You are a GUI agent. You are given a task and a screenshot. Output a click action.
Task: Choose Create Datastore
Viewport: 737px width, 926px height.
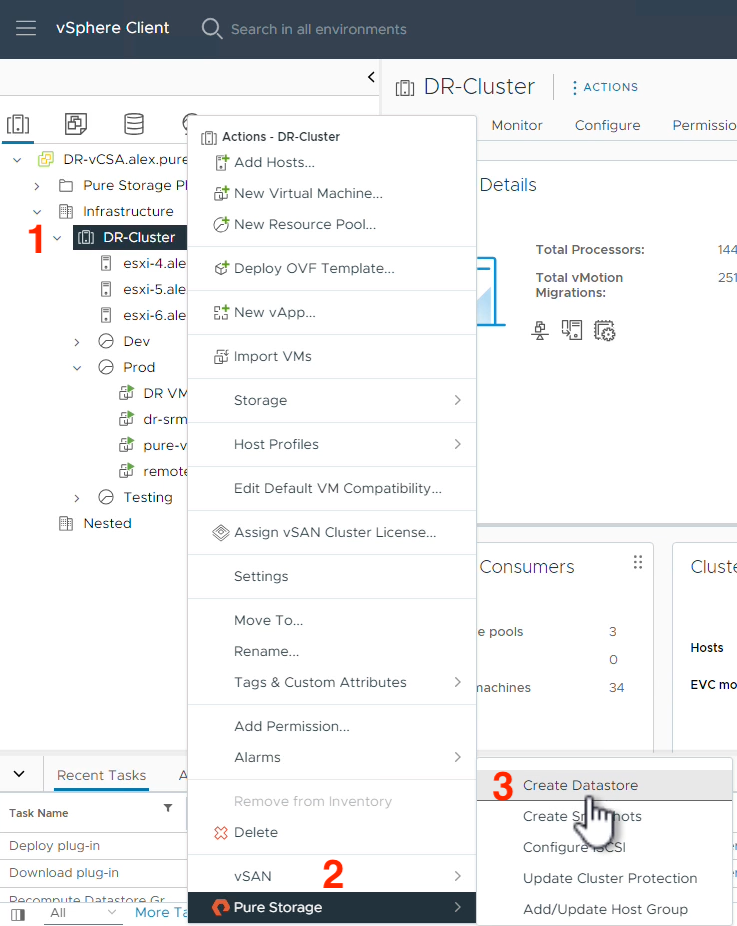point(604,785)
